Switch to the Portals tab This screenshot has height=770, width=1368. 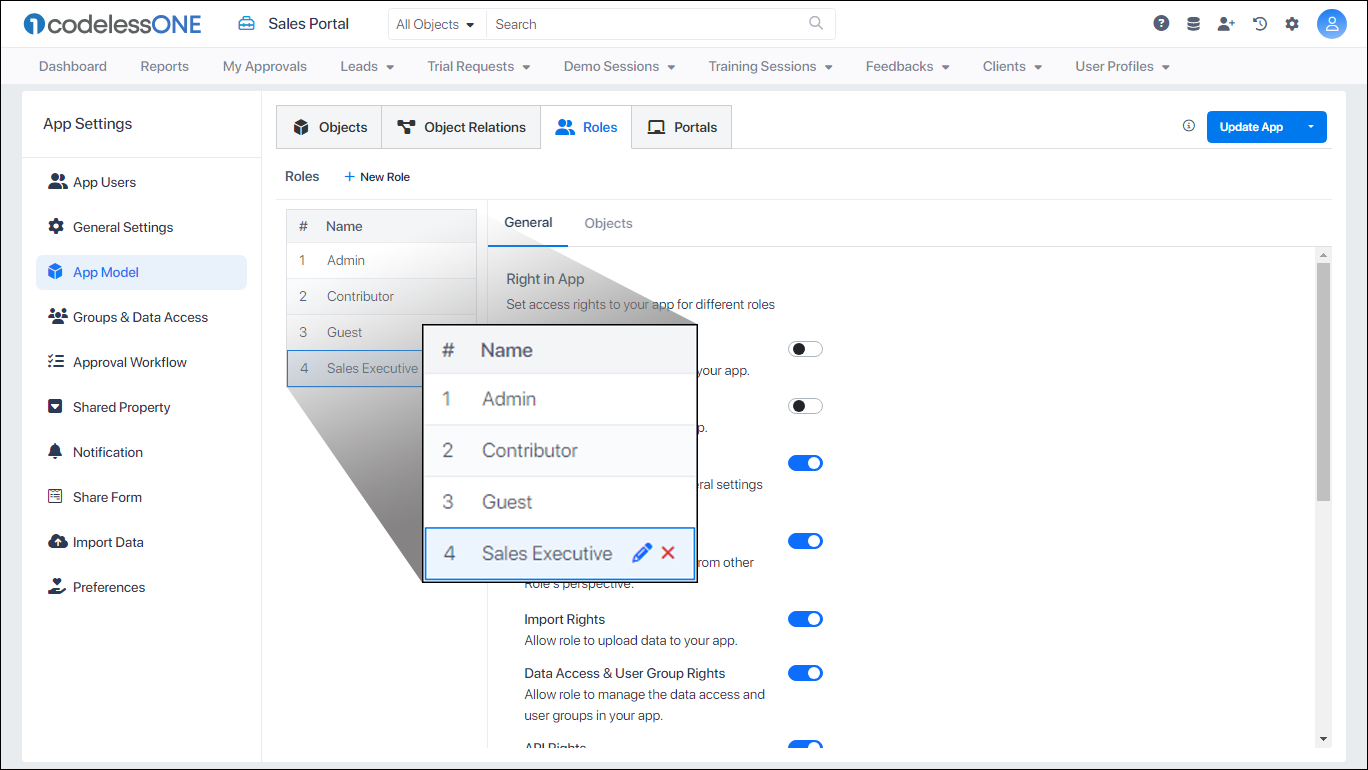pos(681,127)
